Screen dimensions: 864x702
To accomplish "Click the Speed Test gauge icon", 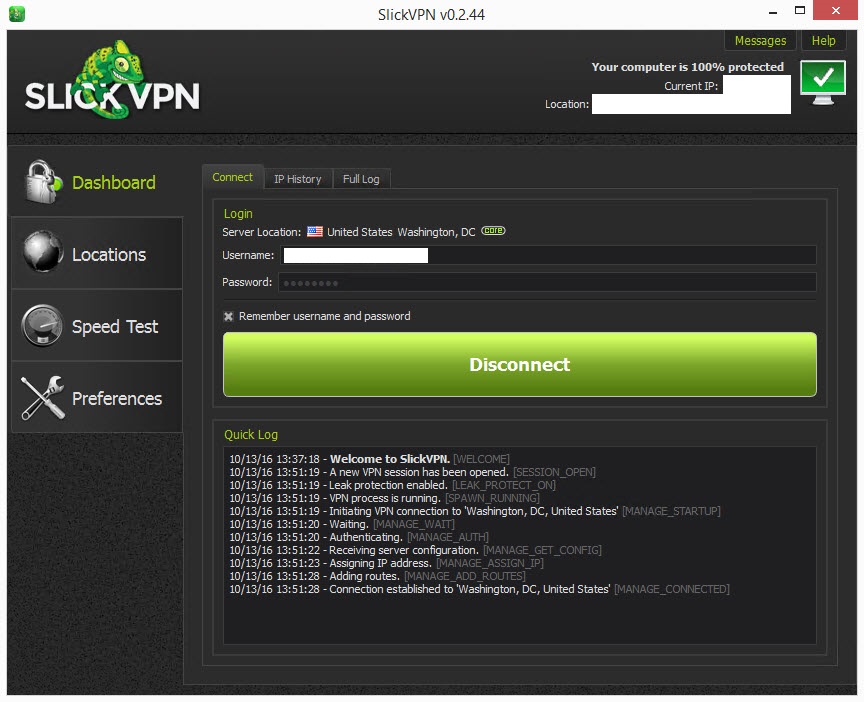I will pyautogui.click(x=42, y=325).
